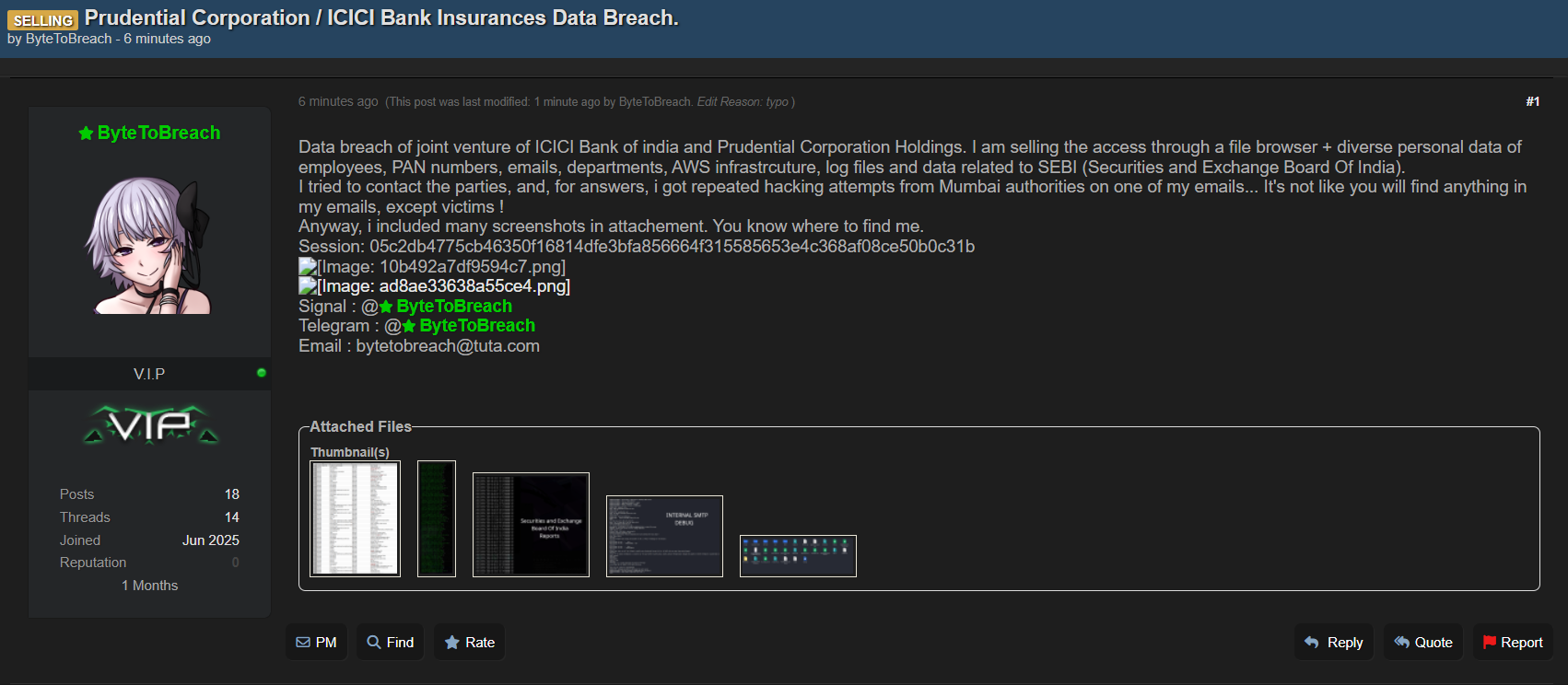
Task: Click the post's '6 minutes ago' timestamp
Action: 338,101
